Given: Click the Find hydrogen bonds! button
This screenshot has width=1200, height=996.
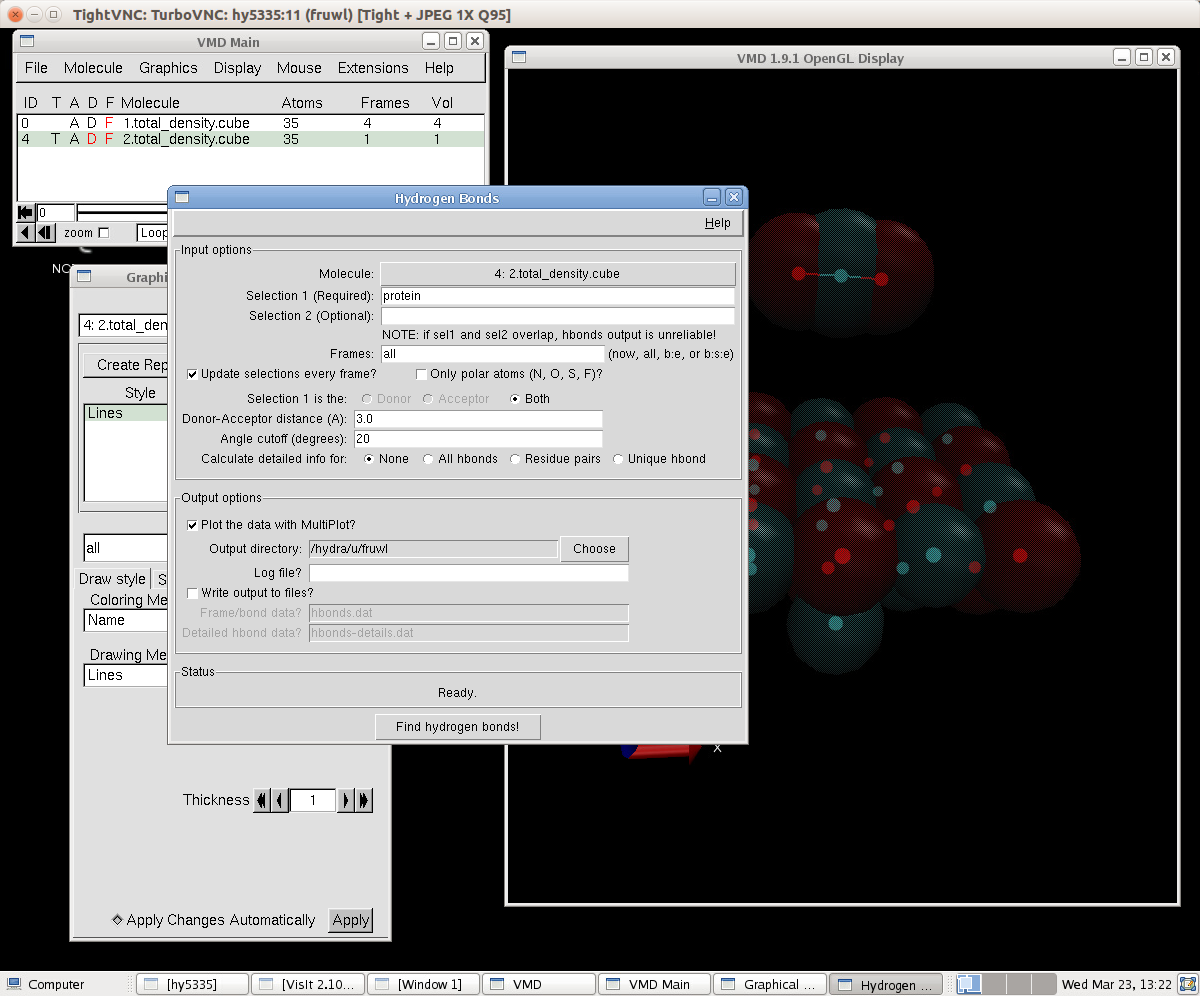Looking at the screenshot, I should pos(457,727).
